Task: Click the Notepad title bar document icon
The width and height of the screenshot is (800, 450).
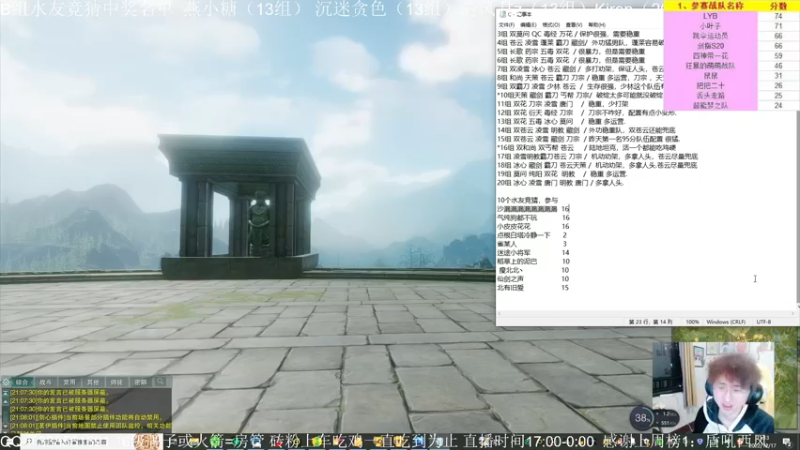Action: (503, 14)
